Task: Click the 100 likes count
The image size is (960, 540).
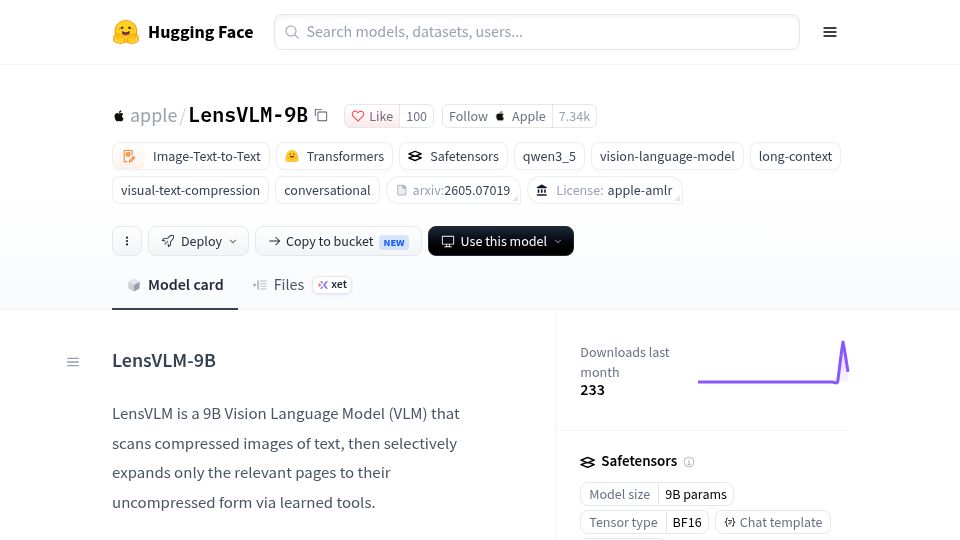Action: pyautogui.click(x=416, y=116)
